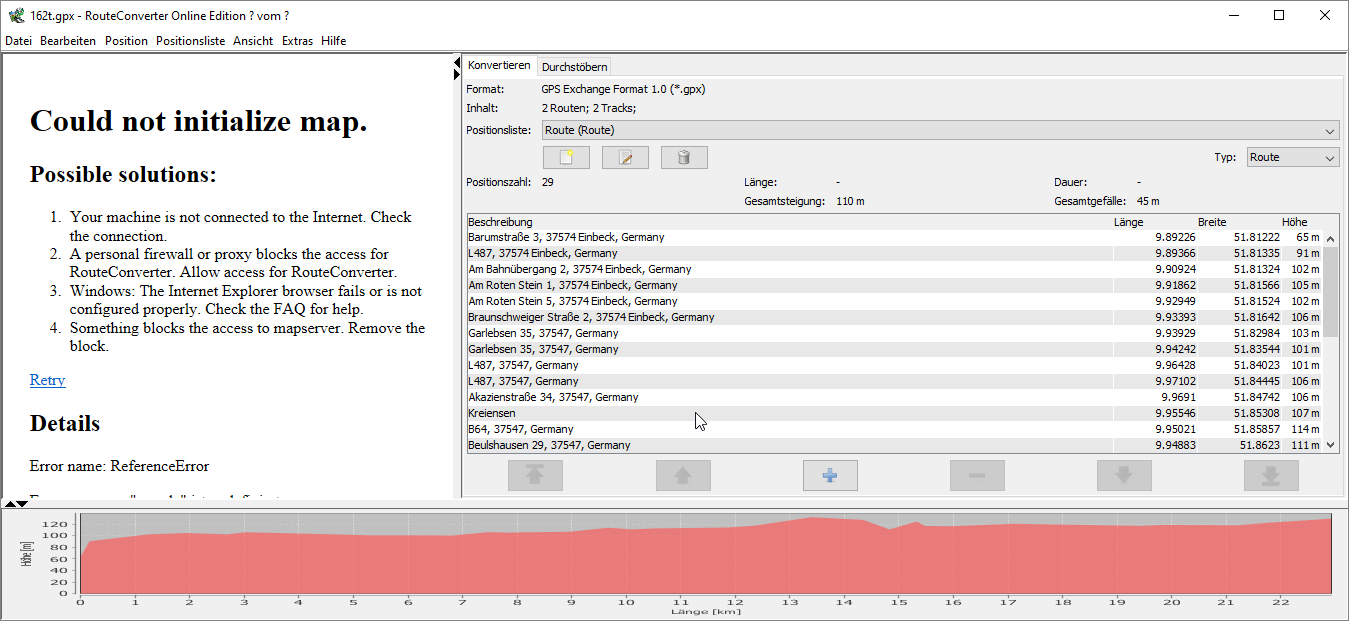This screenshot has height=621, width=1349.
Task: Click the position list scrollbar up arrow
Action: tap(1331, 239)
